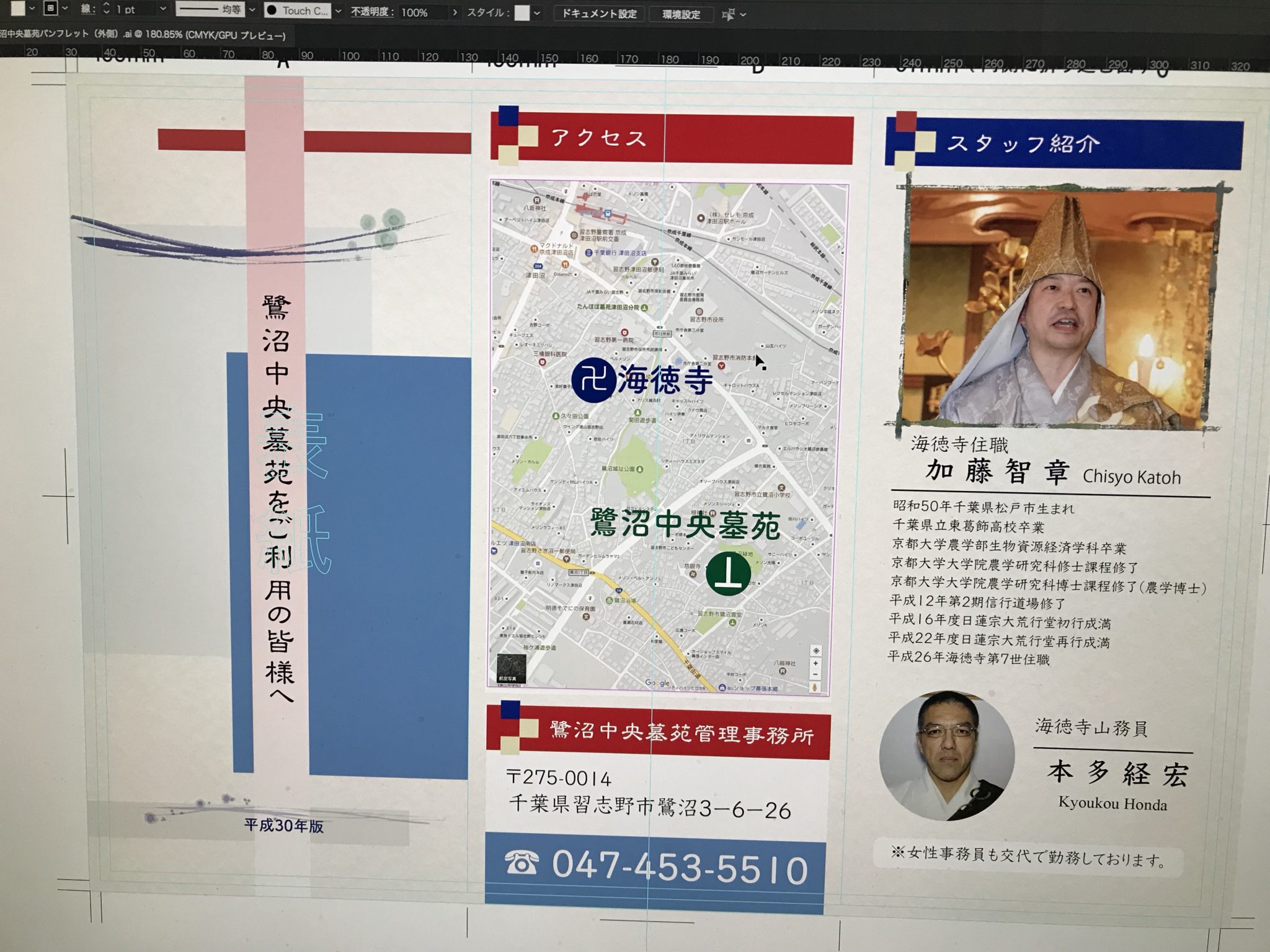The image size is (1270, 952).
Task: Open the 均等 variable width profile menu
Action: tap(215, 10)
